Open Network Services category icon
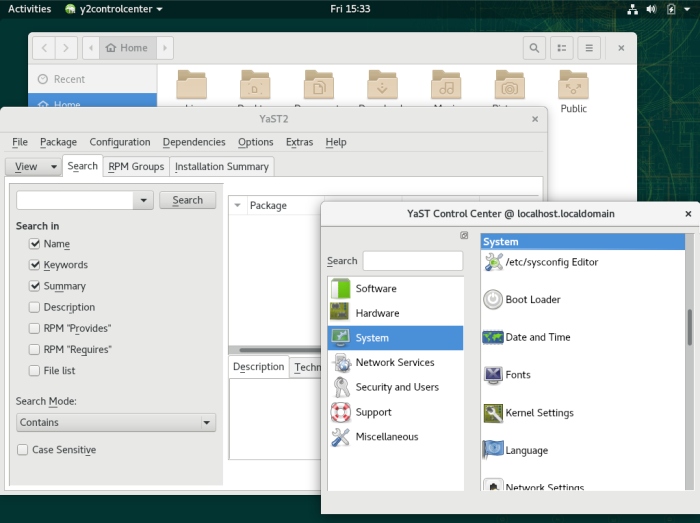700x523 pixels. click(341, 363)
